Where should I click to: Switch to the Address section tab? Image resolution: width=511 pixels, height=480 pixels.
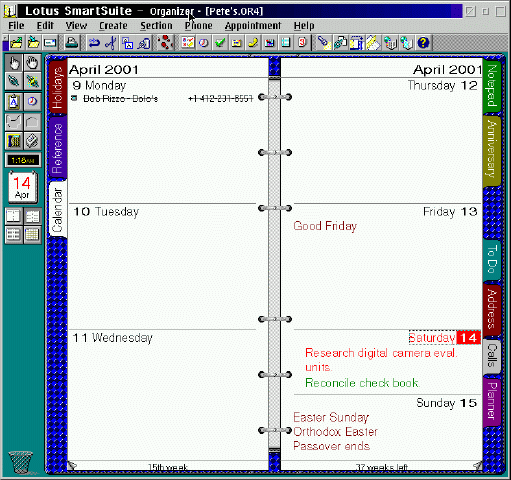pos(492,309)
